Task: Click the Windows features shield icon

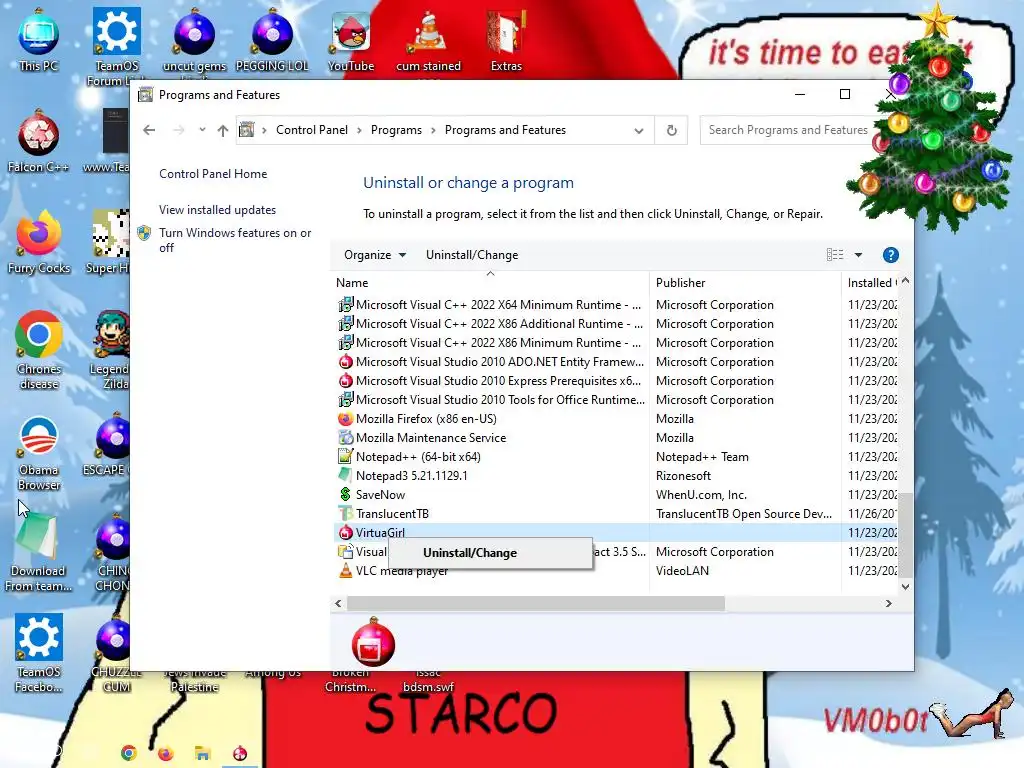Action: (x=144, y=233)
